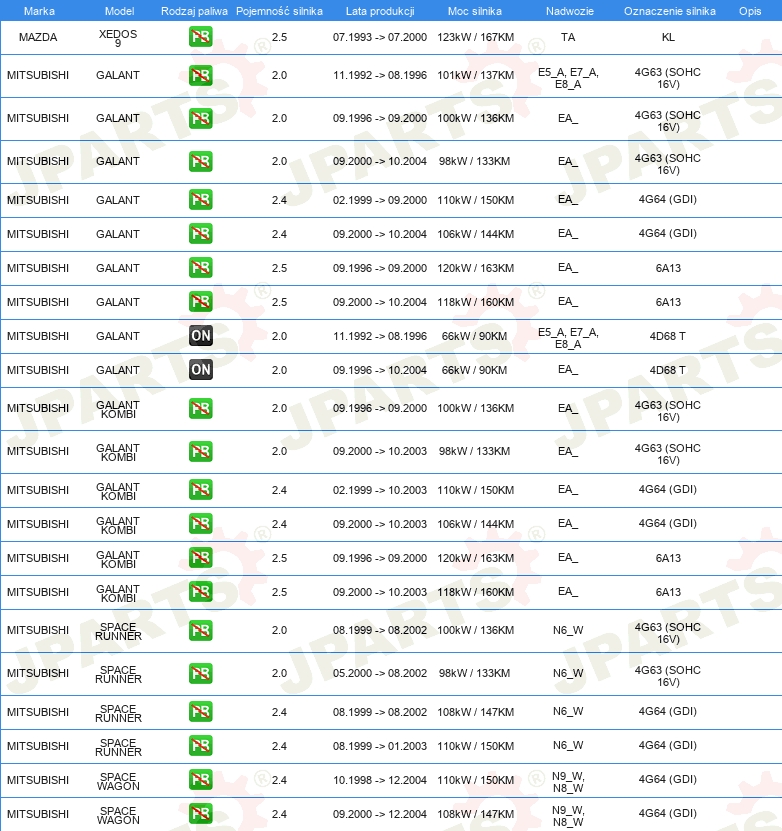Click the N9_W, N8_W body cell for 110kW Space Wagon

coord(568,782)
